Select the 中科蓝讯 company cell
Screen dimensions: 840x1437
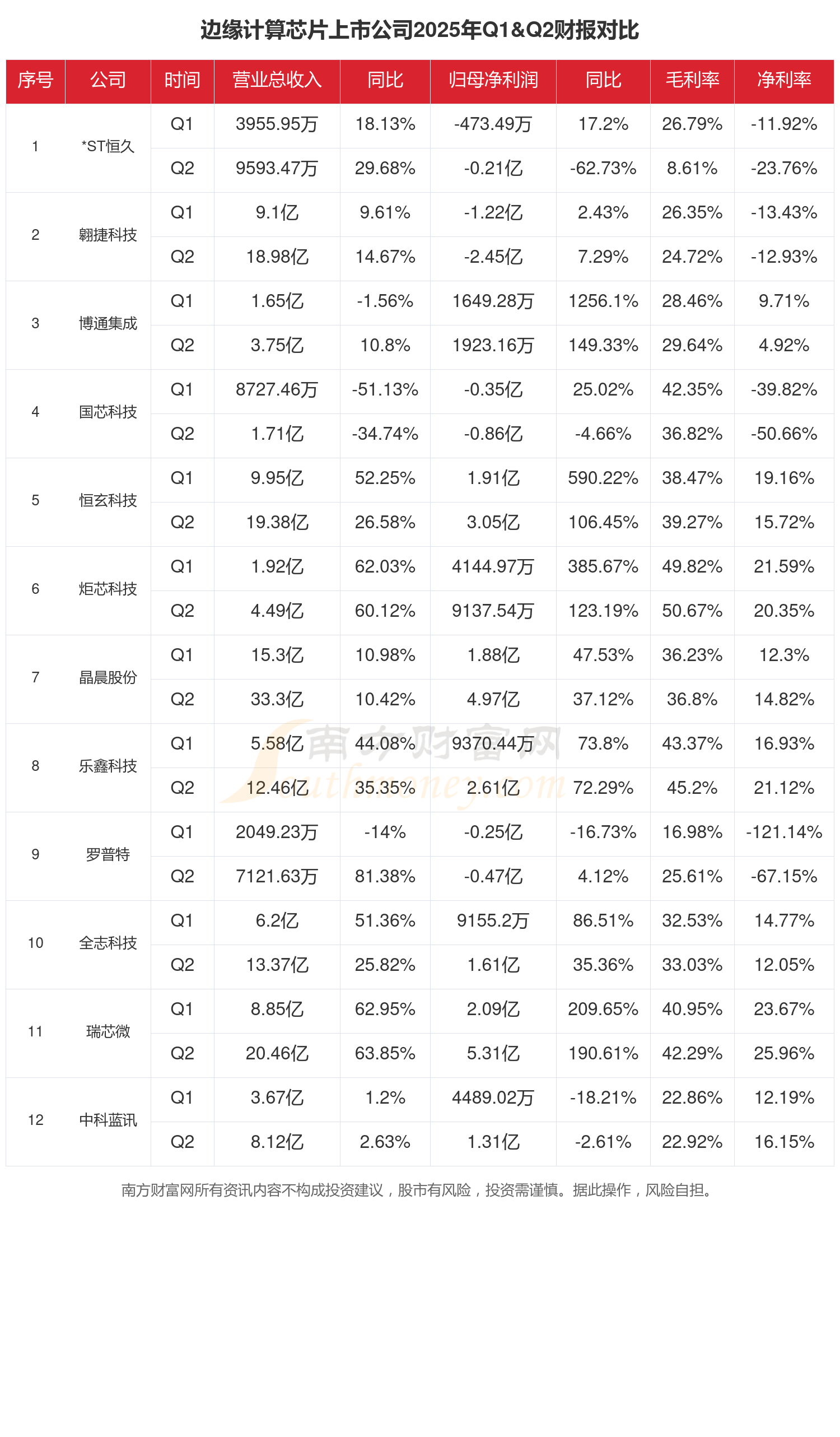108,1119
